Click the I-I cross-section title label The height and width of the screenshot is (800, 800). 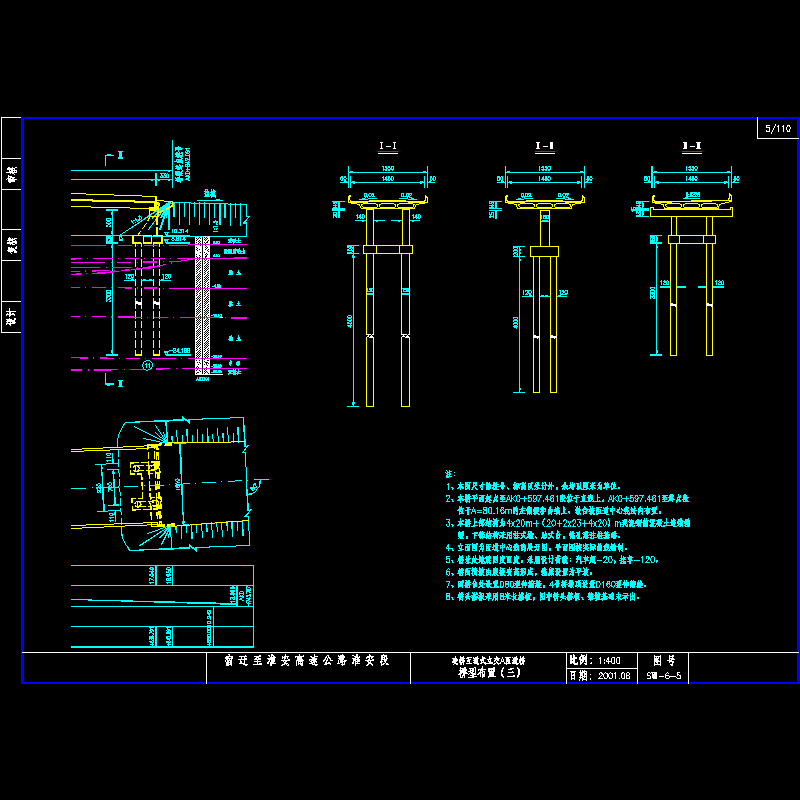point(387,147)
